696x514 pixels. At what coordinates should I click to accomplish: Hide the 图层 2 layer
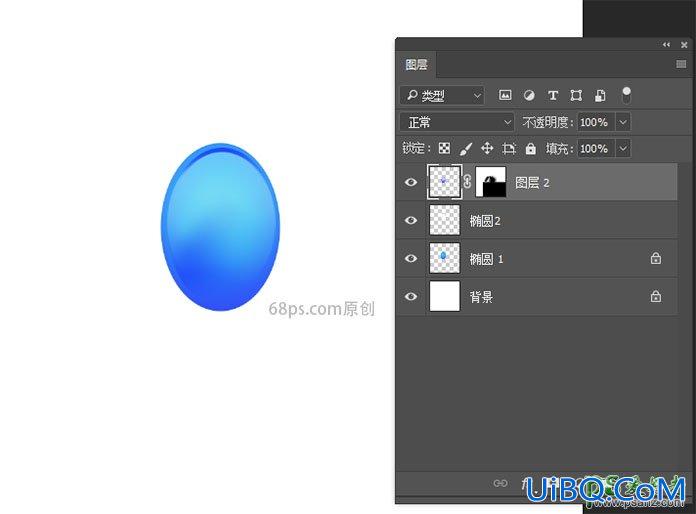tap(411, 182)
